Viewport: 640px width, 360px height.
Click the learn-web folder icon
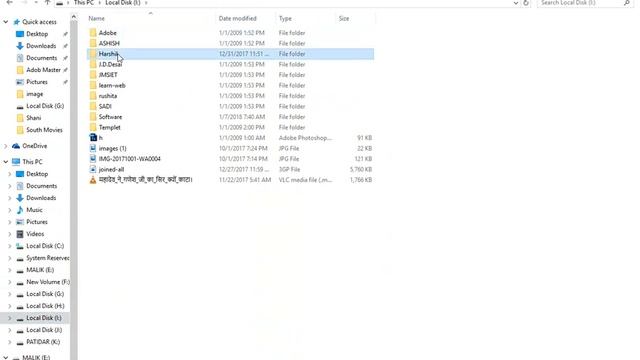(93, 85)
